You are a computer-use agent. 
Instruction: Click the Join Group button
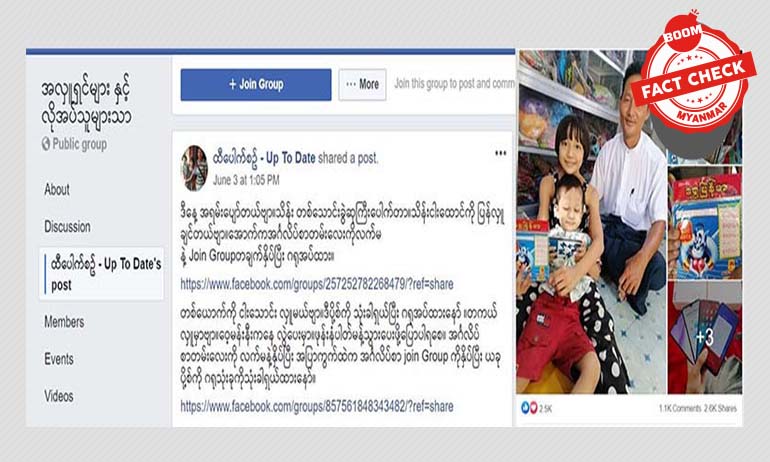[x=256, y=85]
